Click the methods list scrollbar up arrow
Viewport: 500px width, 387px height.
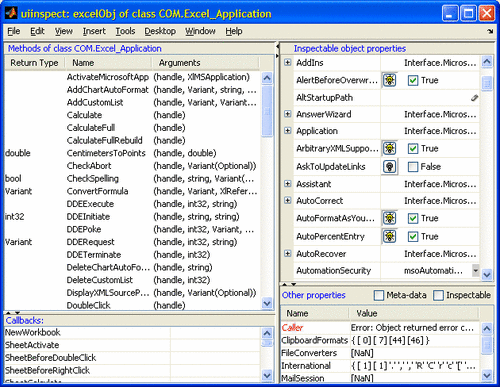(267, 78)
